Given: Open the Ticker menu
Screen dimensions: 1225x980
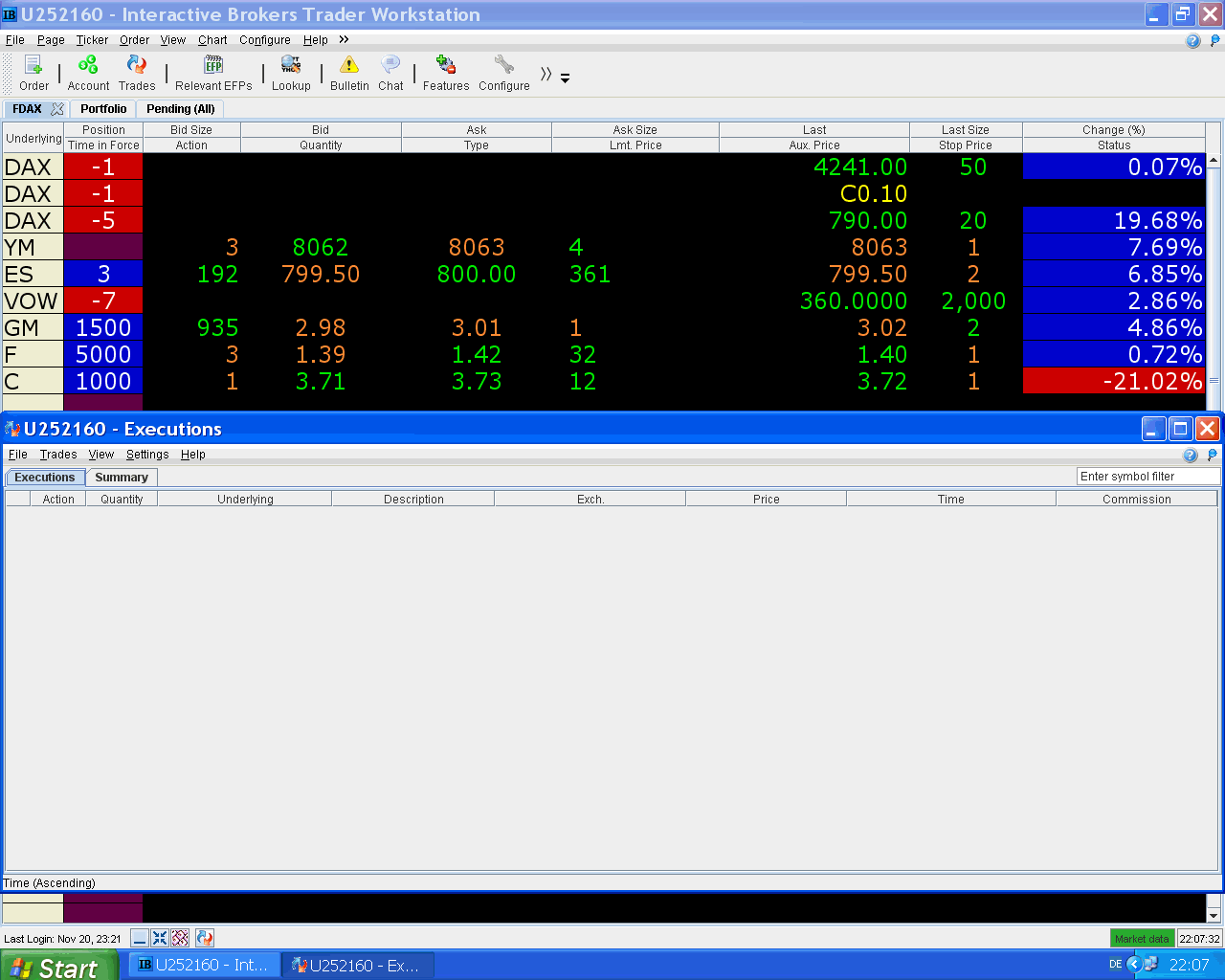Looking at the screenshot, I should pyautogui.click(x=92, y=40).
